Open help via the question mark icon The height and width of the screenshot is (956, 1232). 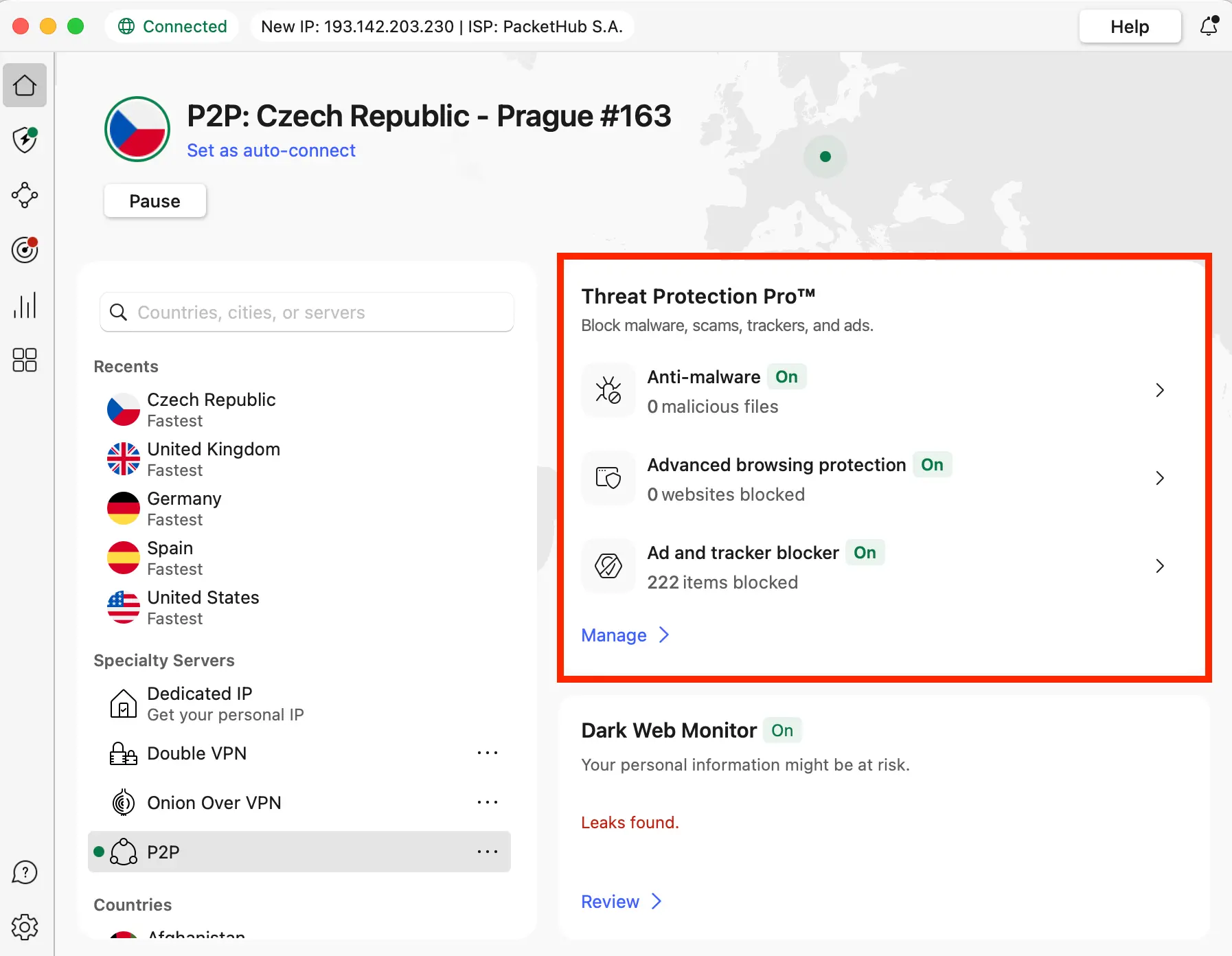tap(25, 872)
